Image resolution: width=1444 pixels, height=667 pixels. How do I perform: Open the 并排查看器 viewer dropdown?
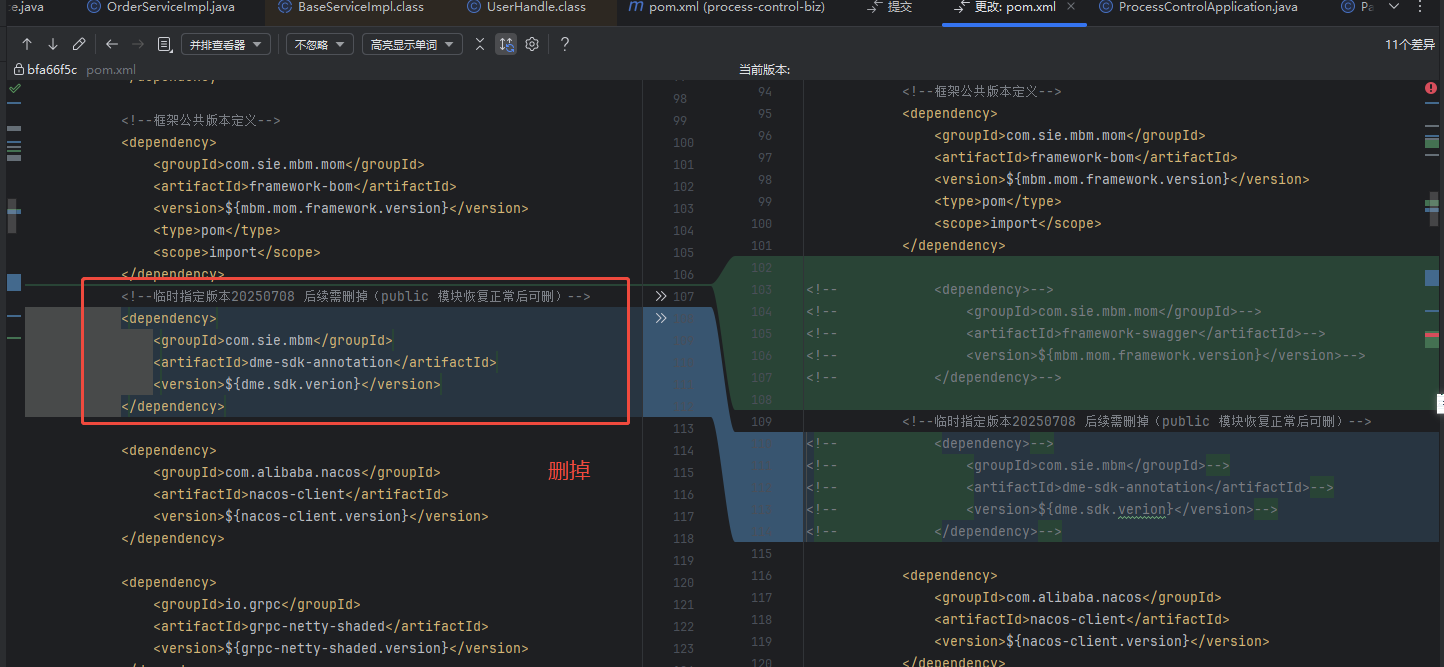(x=226, y=44)
